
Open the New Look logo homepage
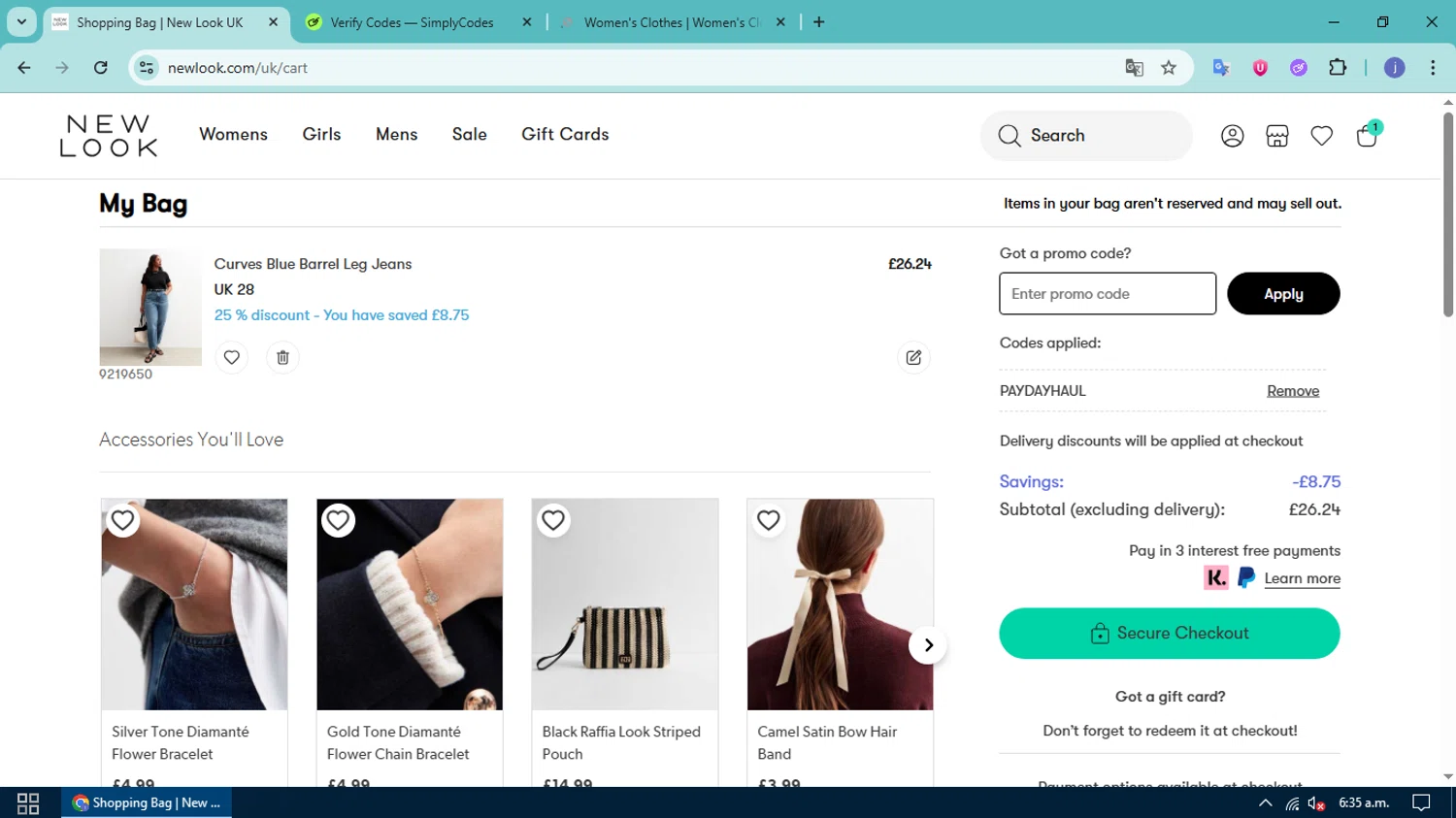tap(108, 136)
